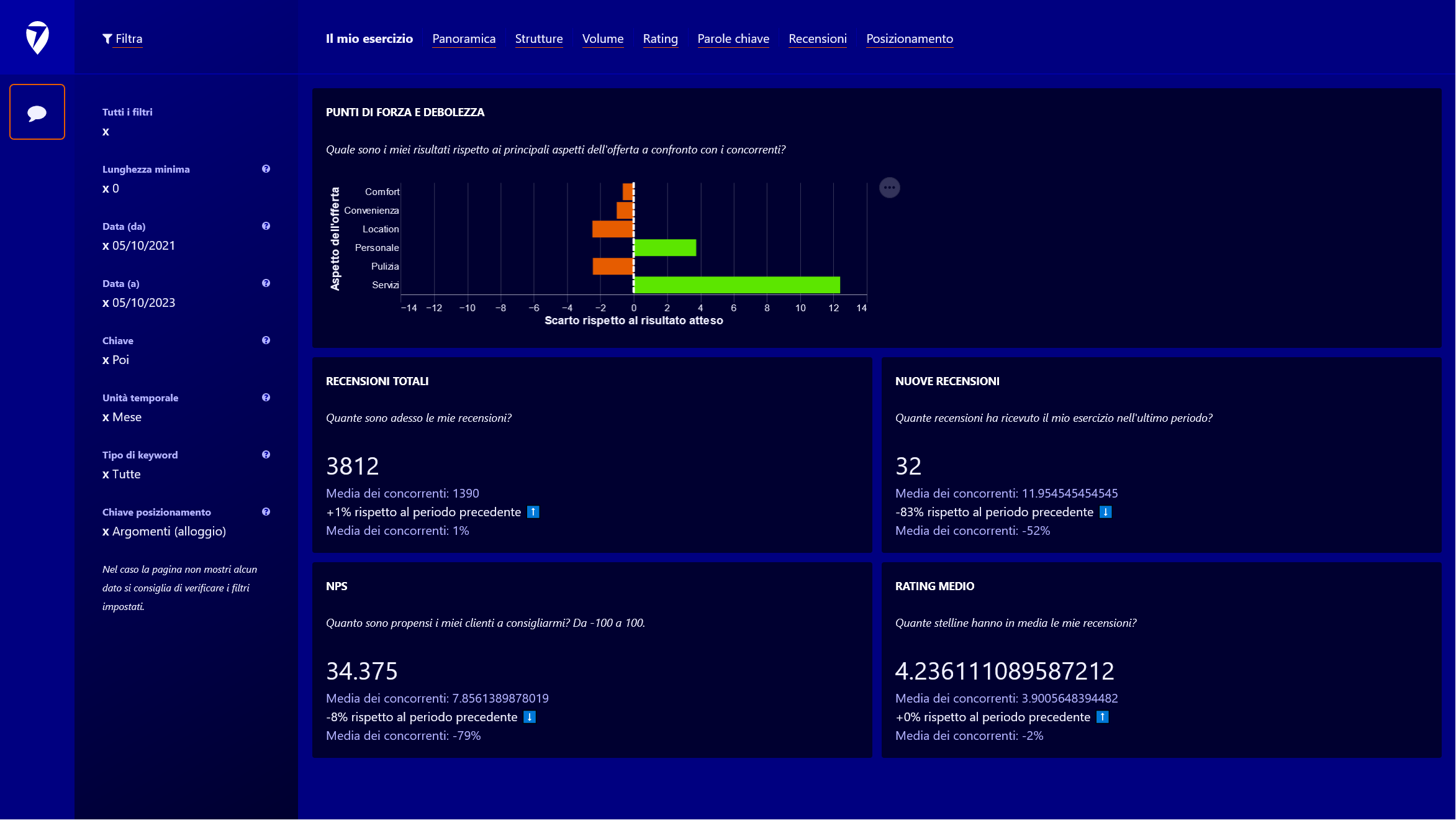Viewport: 1456px width, 820px height.
Task: Open the chat bubble sidebar icon
Action: (x=37, y=112)
